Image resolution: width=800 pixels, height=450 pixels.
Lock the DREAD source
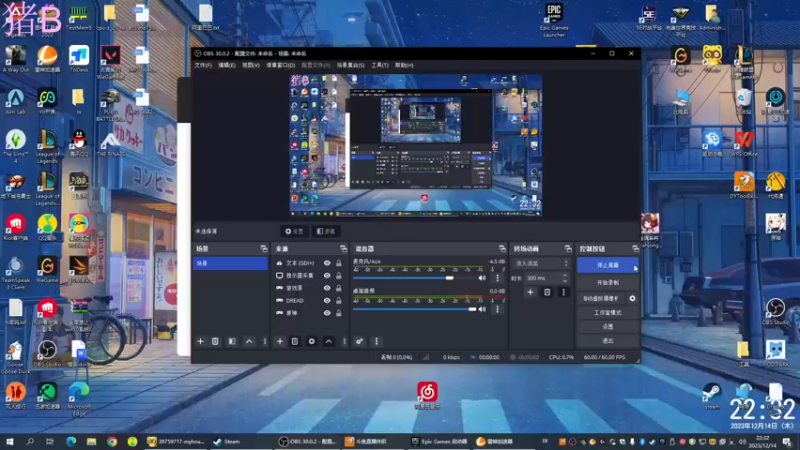(x=339, y=301)
